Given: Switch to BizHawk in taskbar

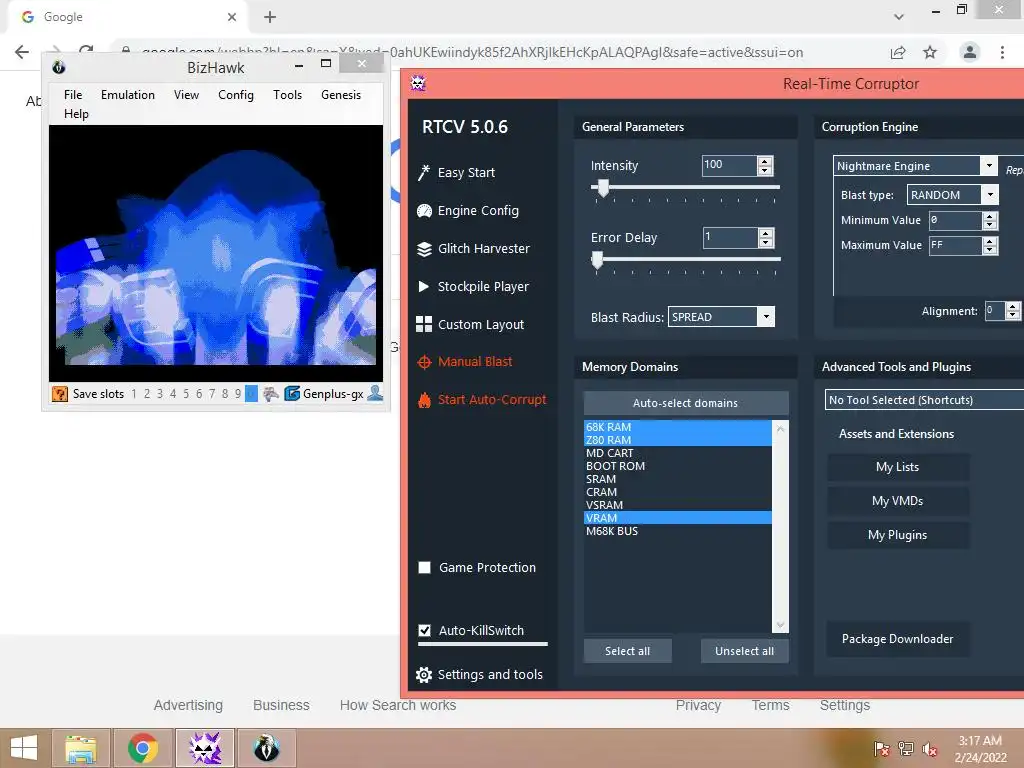Looking at the screenshot, I should click(x=266, y=748).
